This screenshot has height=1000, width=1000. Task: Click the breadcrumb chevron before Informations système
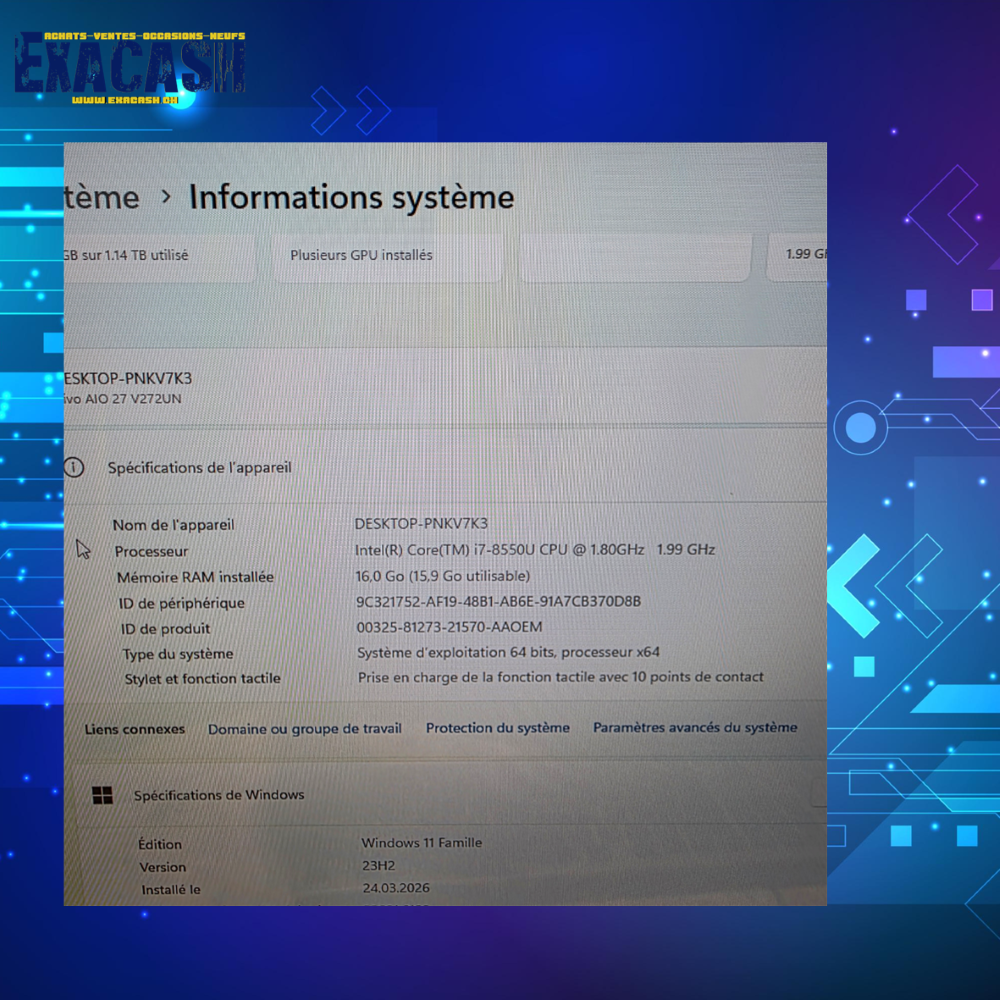pyautogui.click(x=166, y=197)
